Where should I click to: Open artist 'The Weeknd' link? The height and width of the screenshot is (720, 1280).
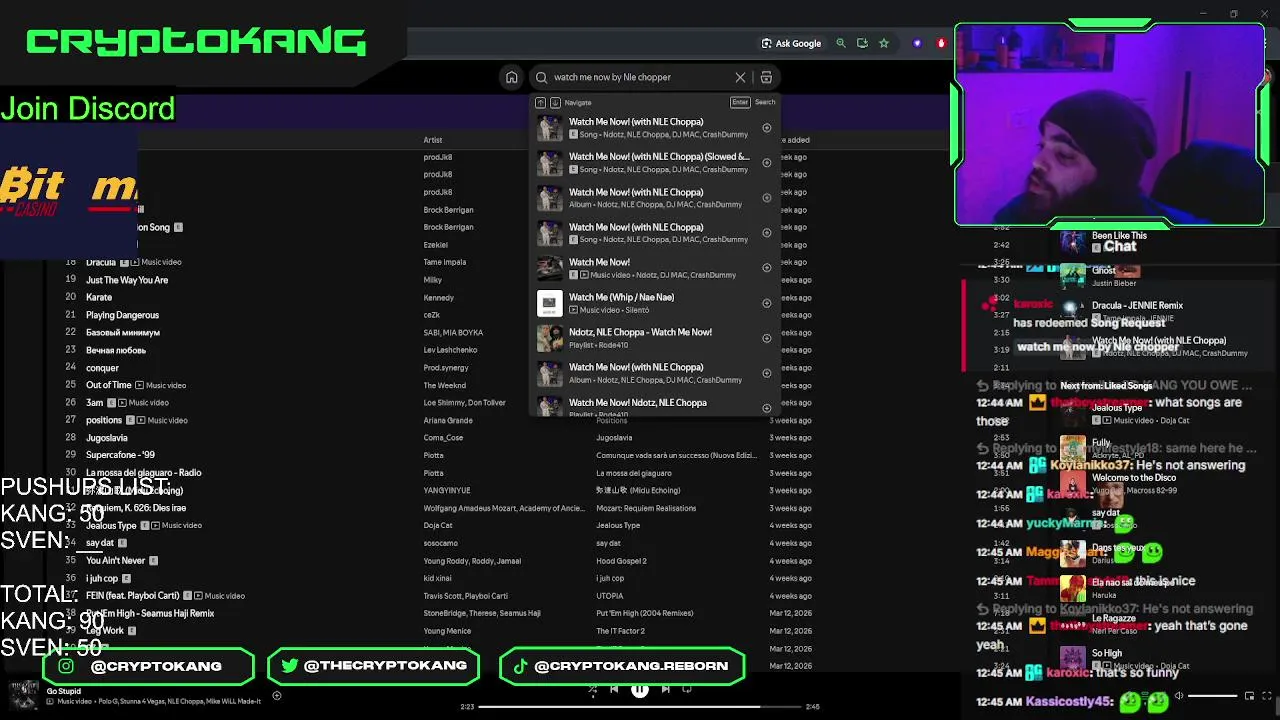coord(444,385)
